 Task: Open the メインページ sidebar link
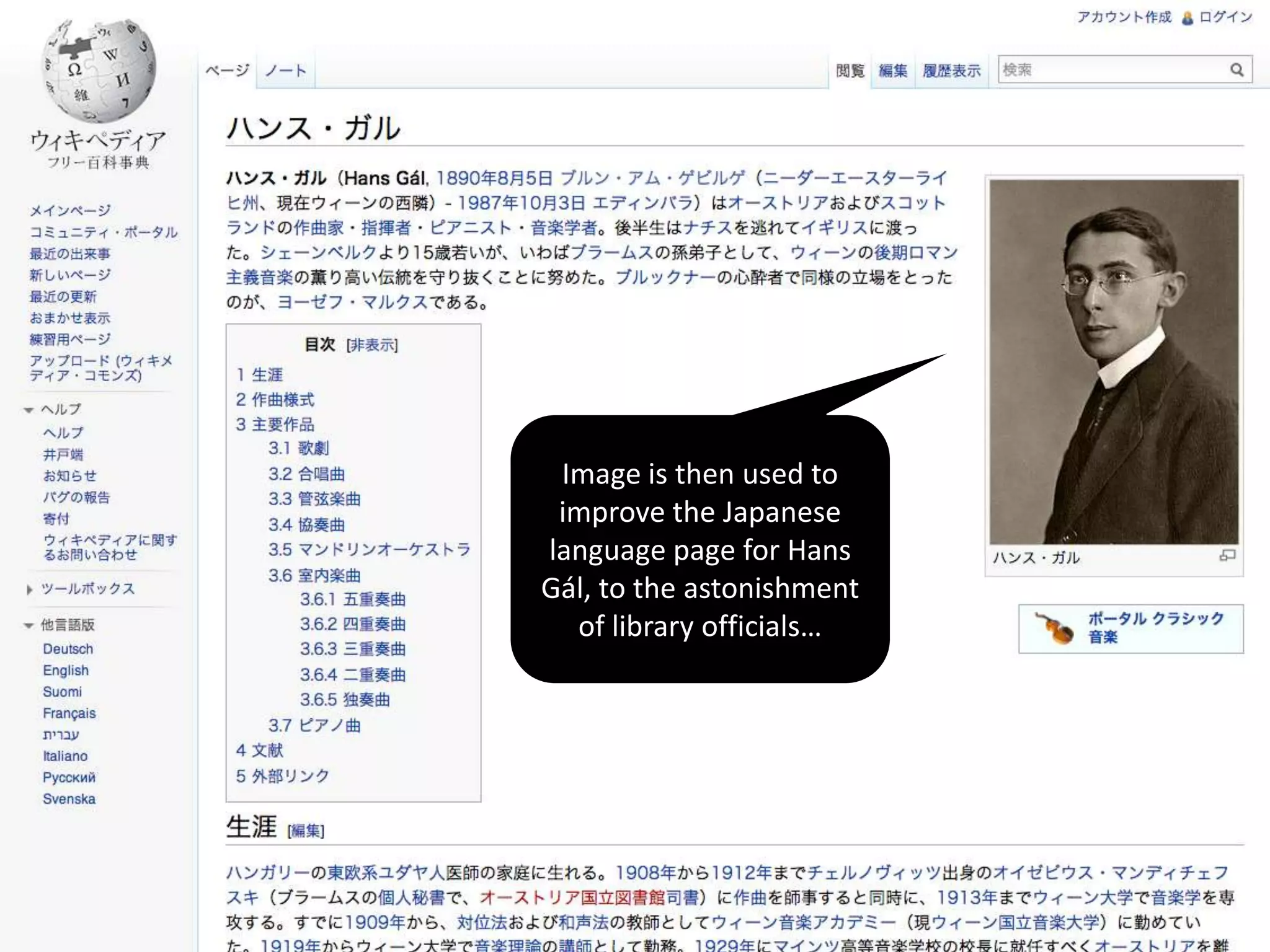coord(70,211)
